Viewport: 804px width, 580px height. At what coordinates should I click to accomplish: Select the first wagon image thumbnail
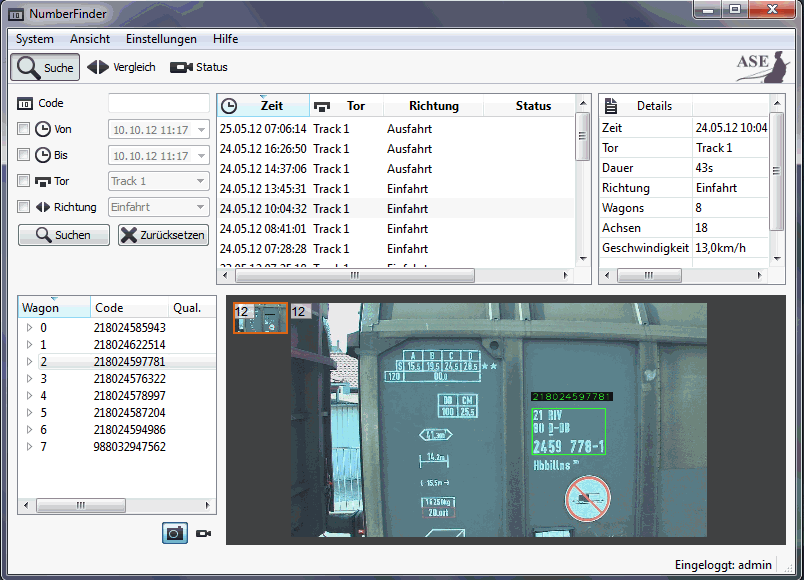tap(260, 318)
